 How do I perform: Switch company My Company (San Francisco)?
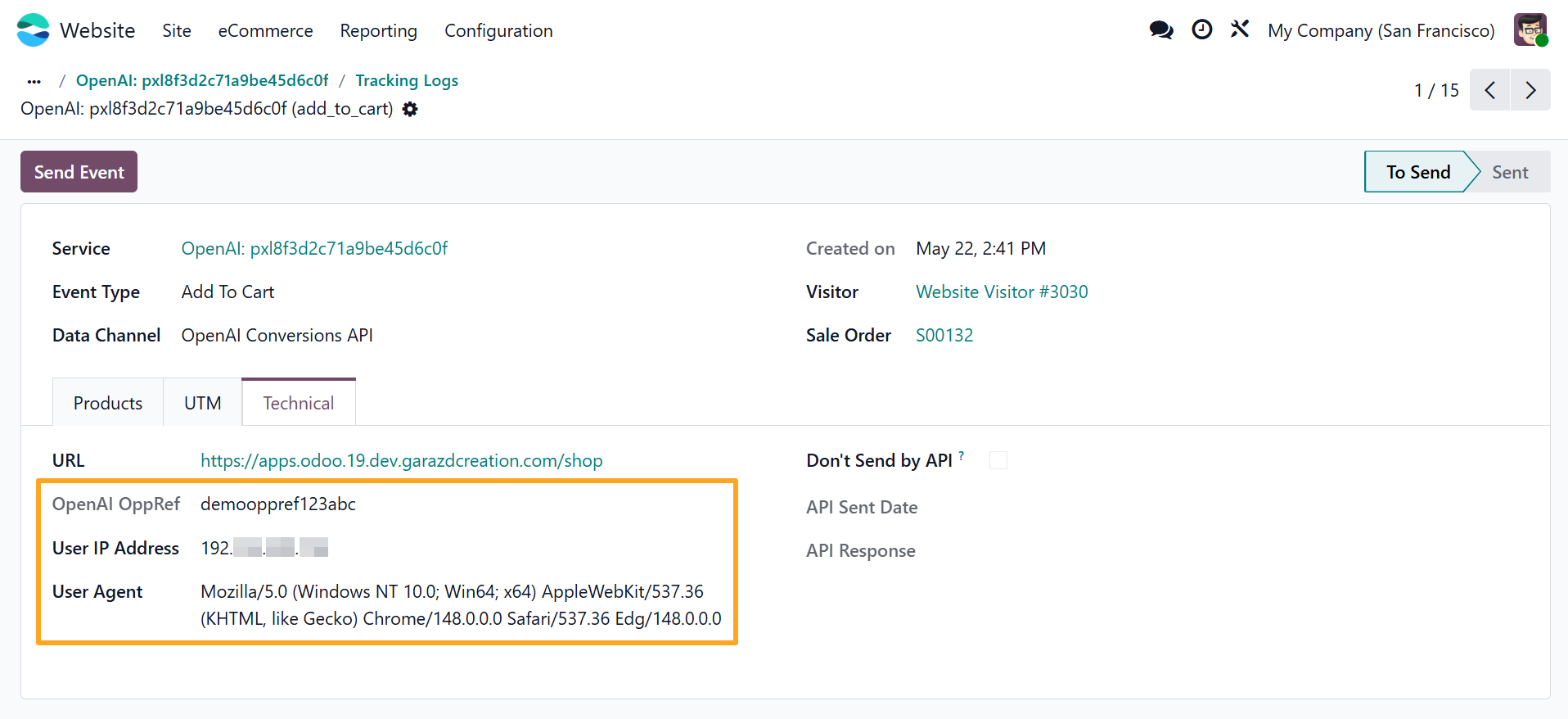[x=1381, y=30]
